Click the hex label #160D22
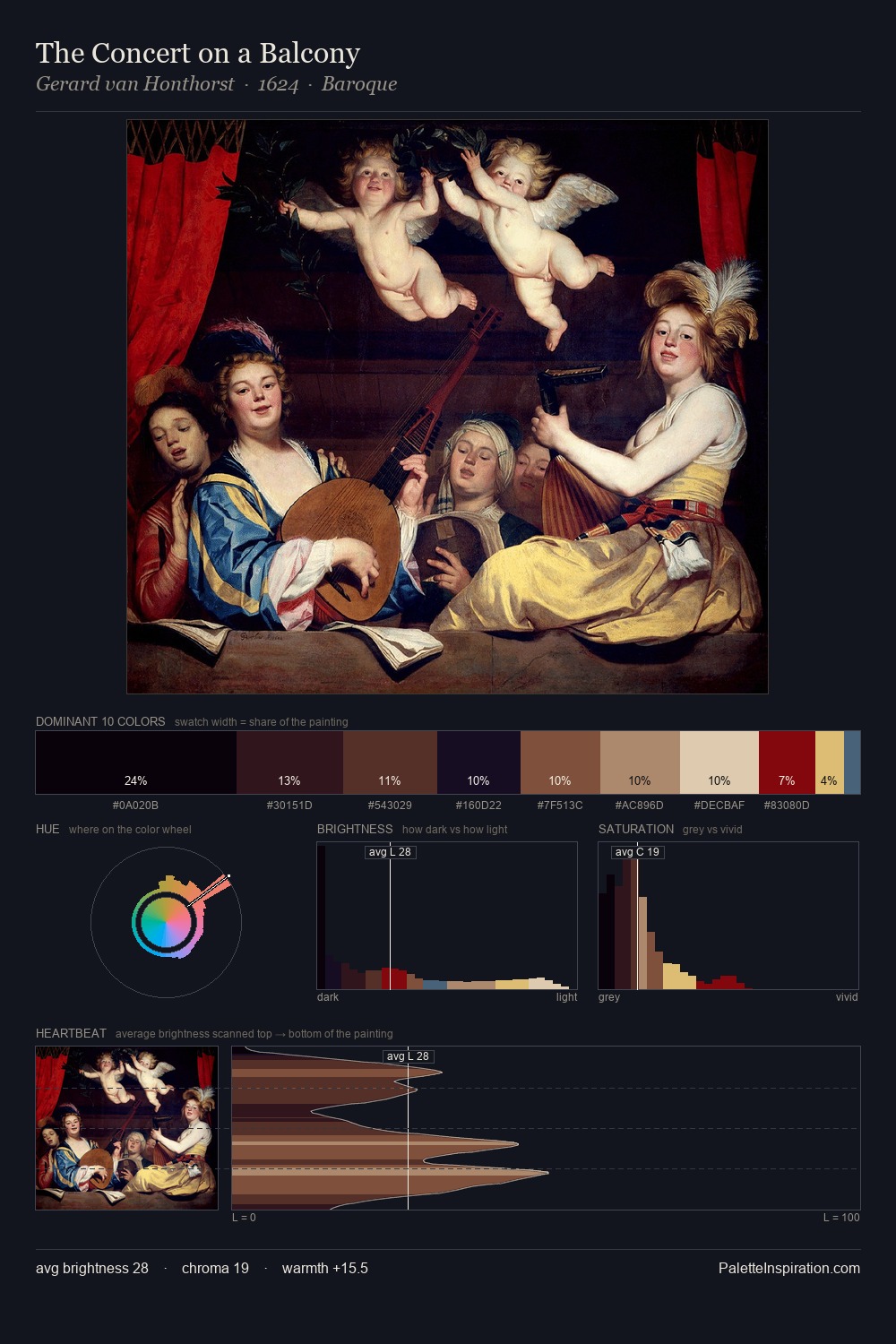The width and height of the screenshot is (896, 1344). 478,806
